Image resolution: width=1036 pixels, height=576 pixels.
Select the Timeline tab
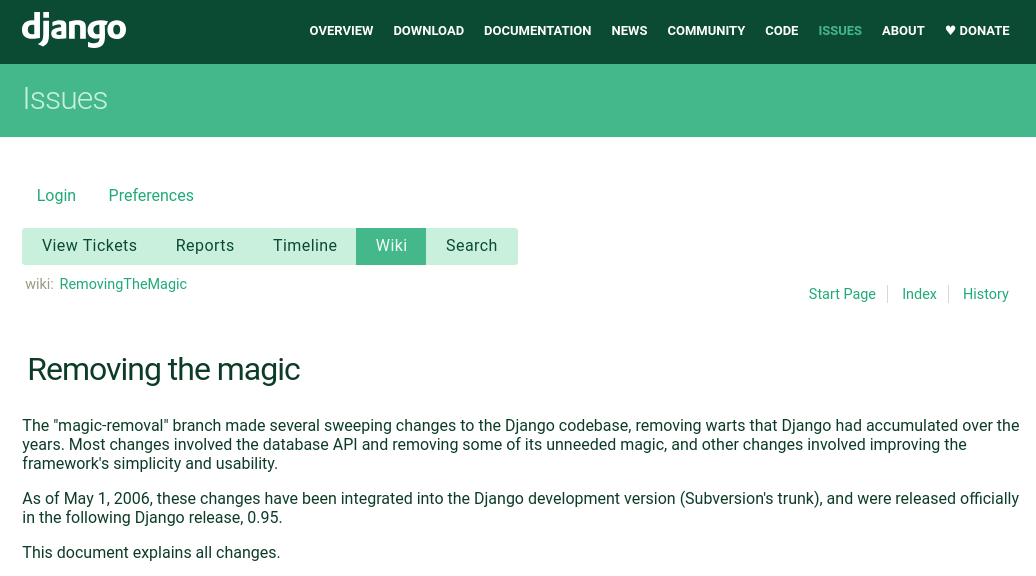coord(305,246)
